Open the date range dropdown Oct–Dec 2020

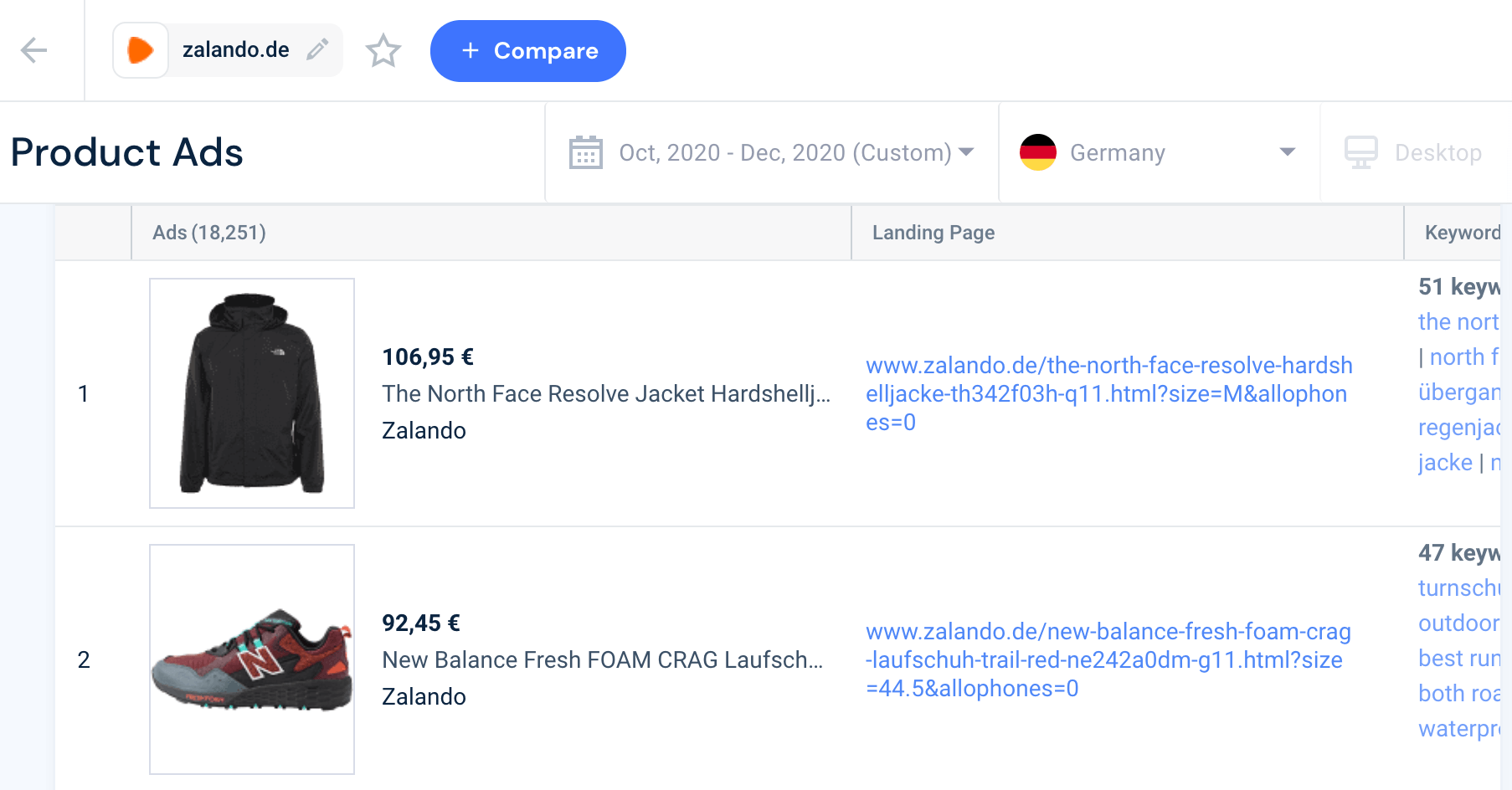pos(771,152)
